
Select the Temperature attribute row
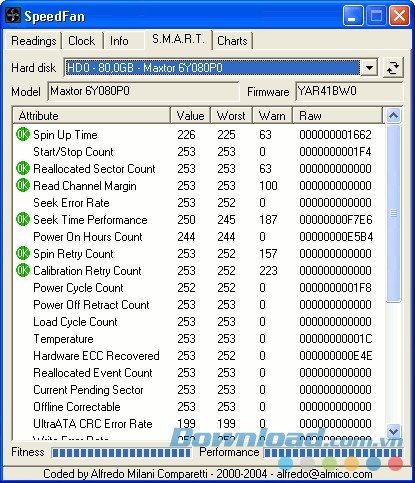point(198,339)
